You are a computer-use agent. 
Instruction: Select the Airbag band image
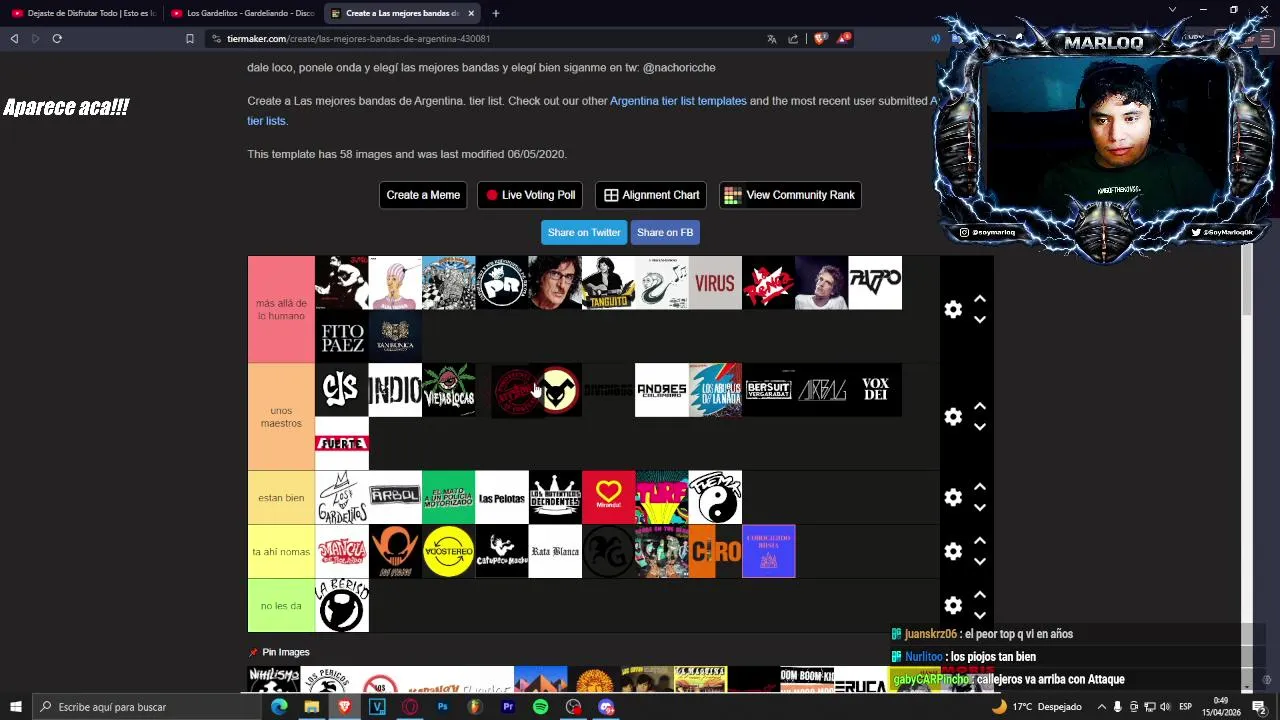(822, 390)
